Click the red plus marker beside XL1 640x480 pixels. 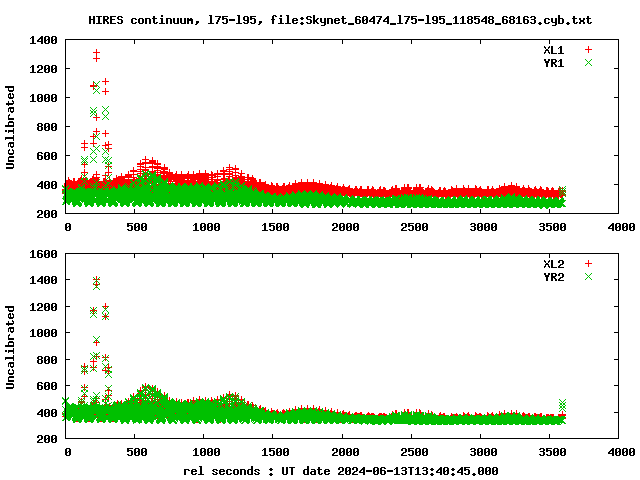(x=588, y=49)
